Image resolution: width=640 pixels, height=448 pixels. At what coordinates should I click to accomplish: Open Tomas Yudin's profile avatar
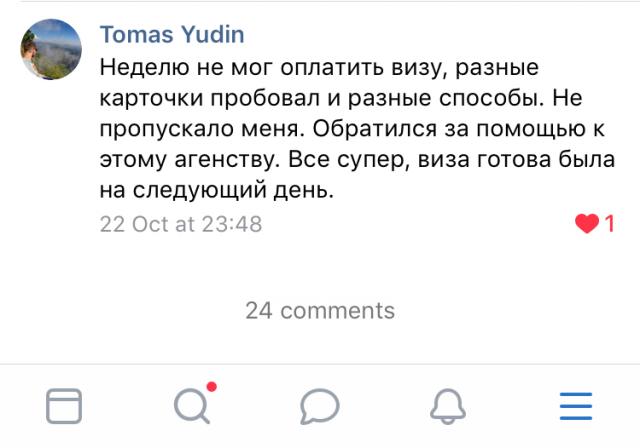coord(52,49)
